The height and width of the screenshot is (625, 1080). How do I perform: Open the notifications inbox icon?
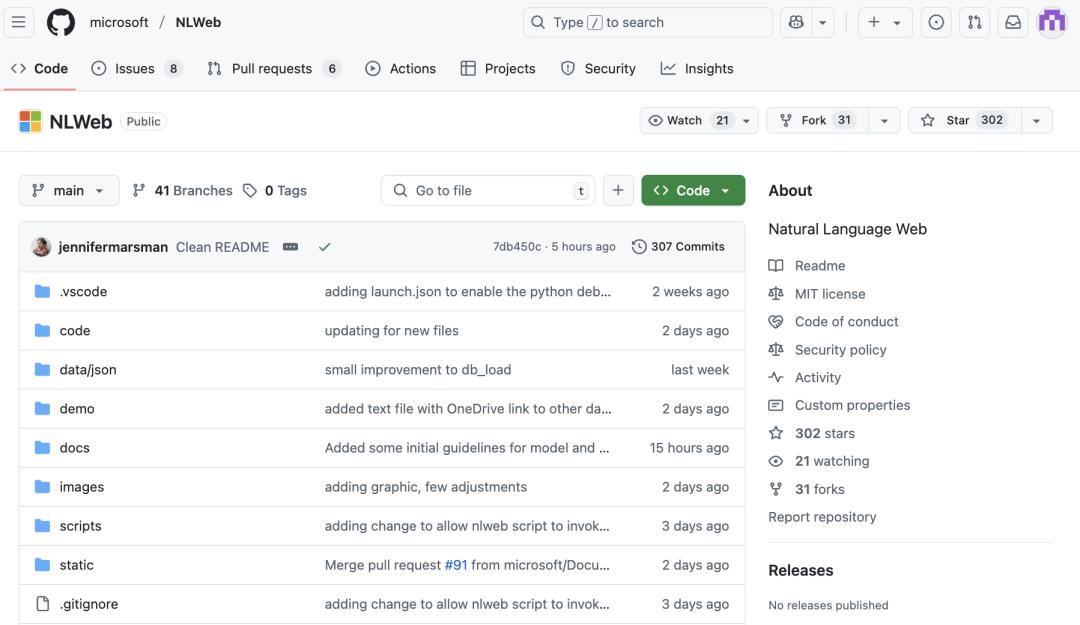pyautogui.click(x=1013, y=22)
